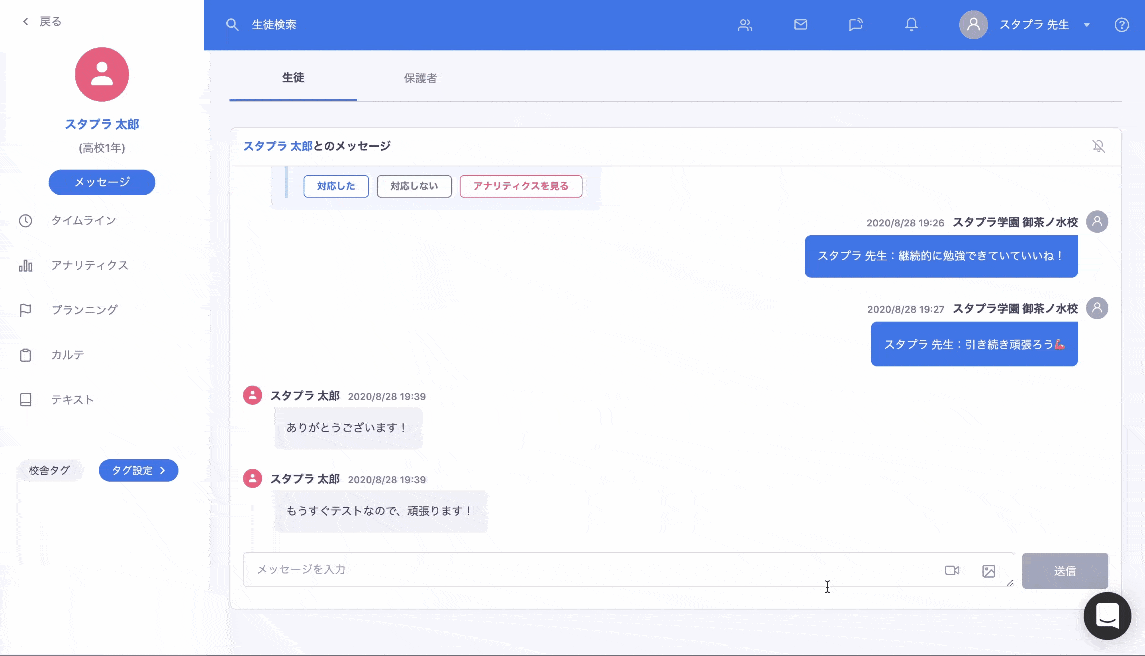Open タグ設定 chevron button

click(138, 470)
